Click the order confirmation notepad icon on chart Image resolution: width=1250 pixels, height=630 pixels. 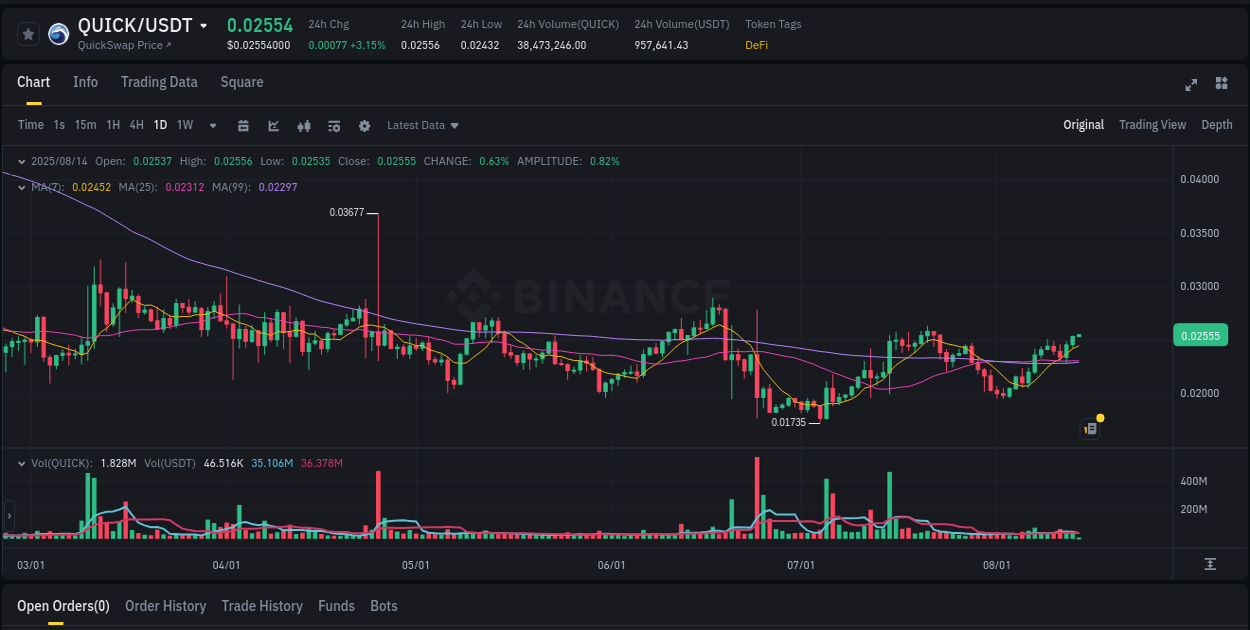(x=1090, y=427)
